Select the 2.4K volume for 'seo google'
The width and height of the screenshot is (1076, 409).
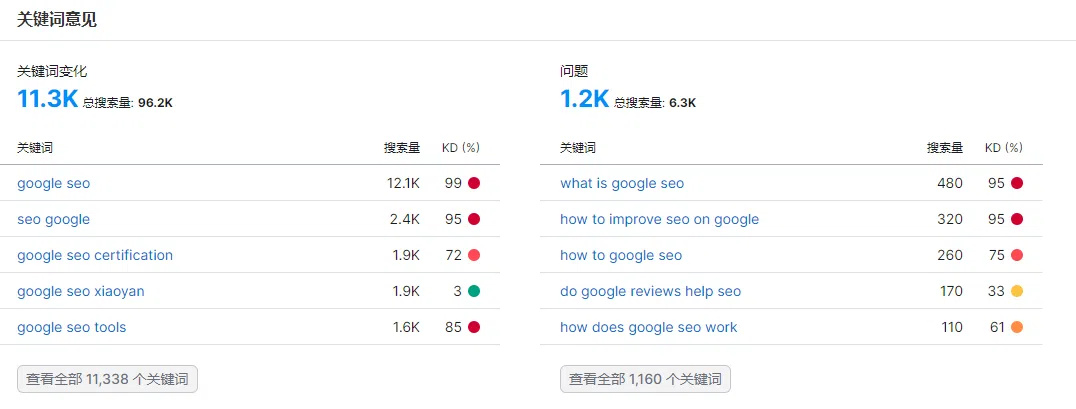(x=406, y=220)
